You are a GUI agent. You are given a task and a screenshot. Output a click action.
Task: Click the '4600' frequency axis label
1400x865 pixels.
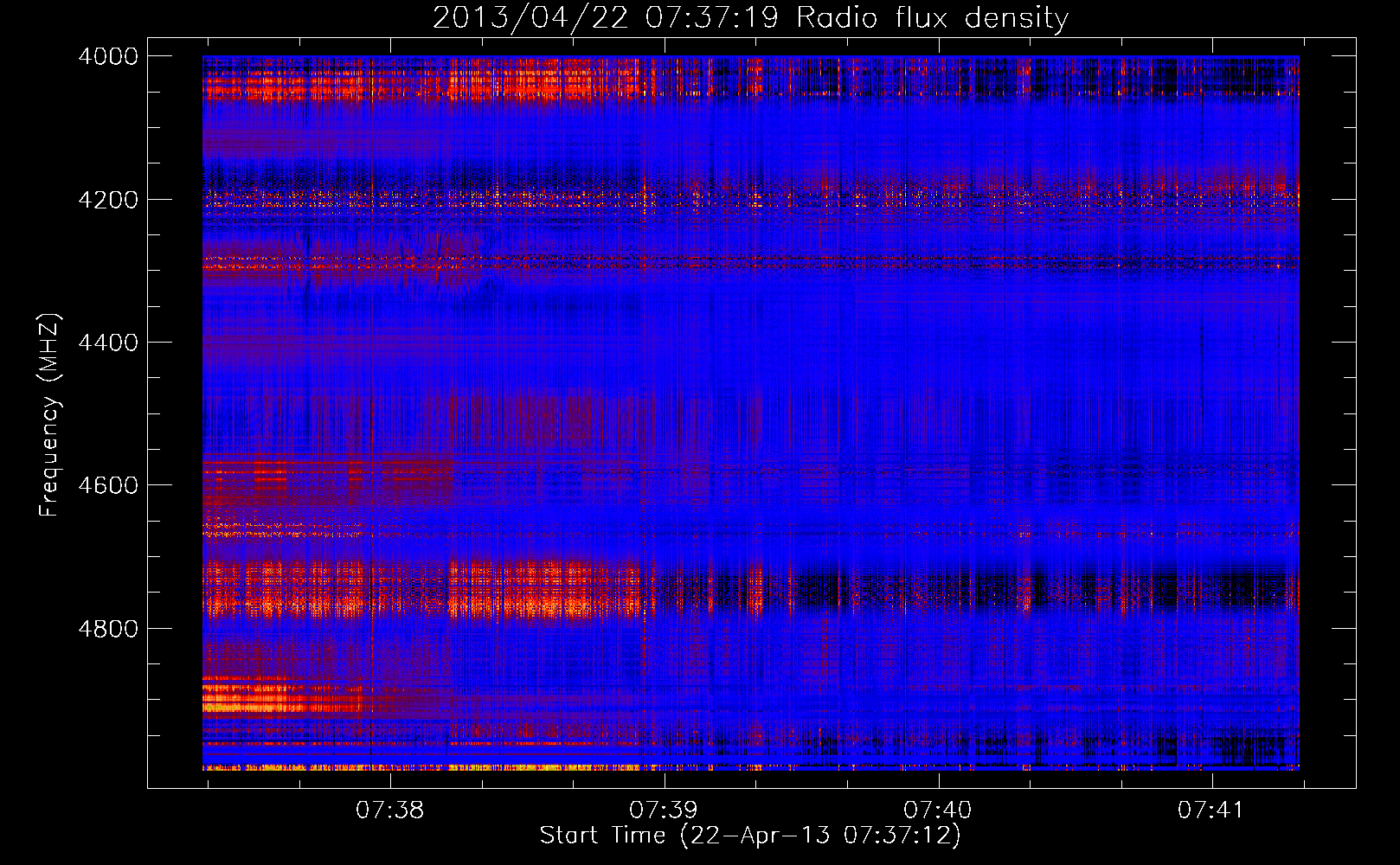[x=108, y=485]
